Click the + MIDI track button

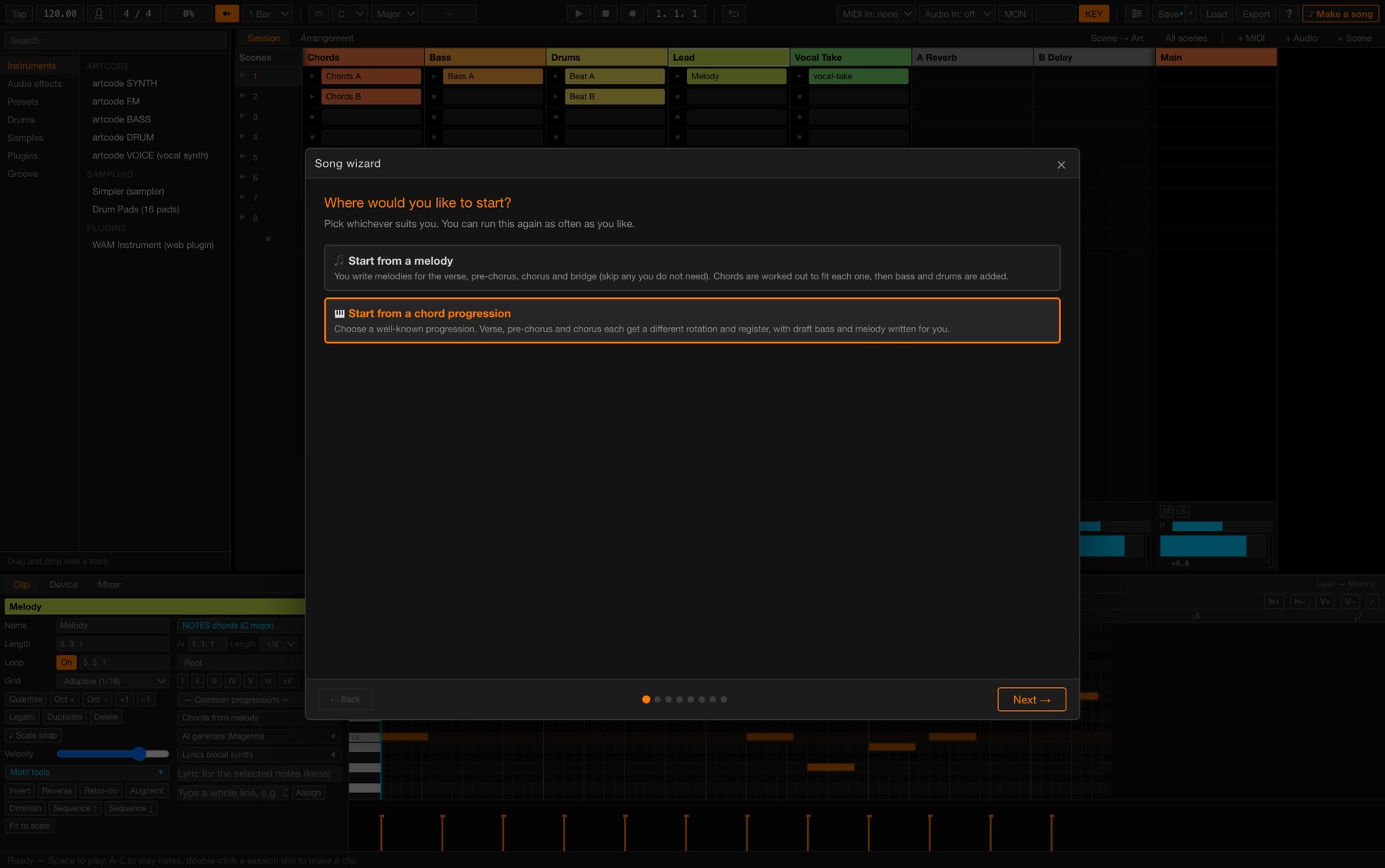(1251, 38)
